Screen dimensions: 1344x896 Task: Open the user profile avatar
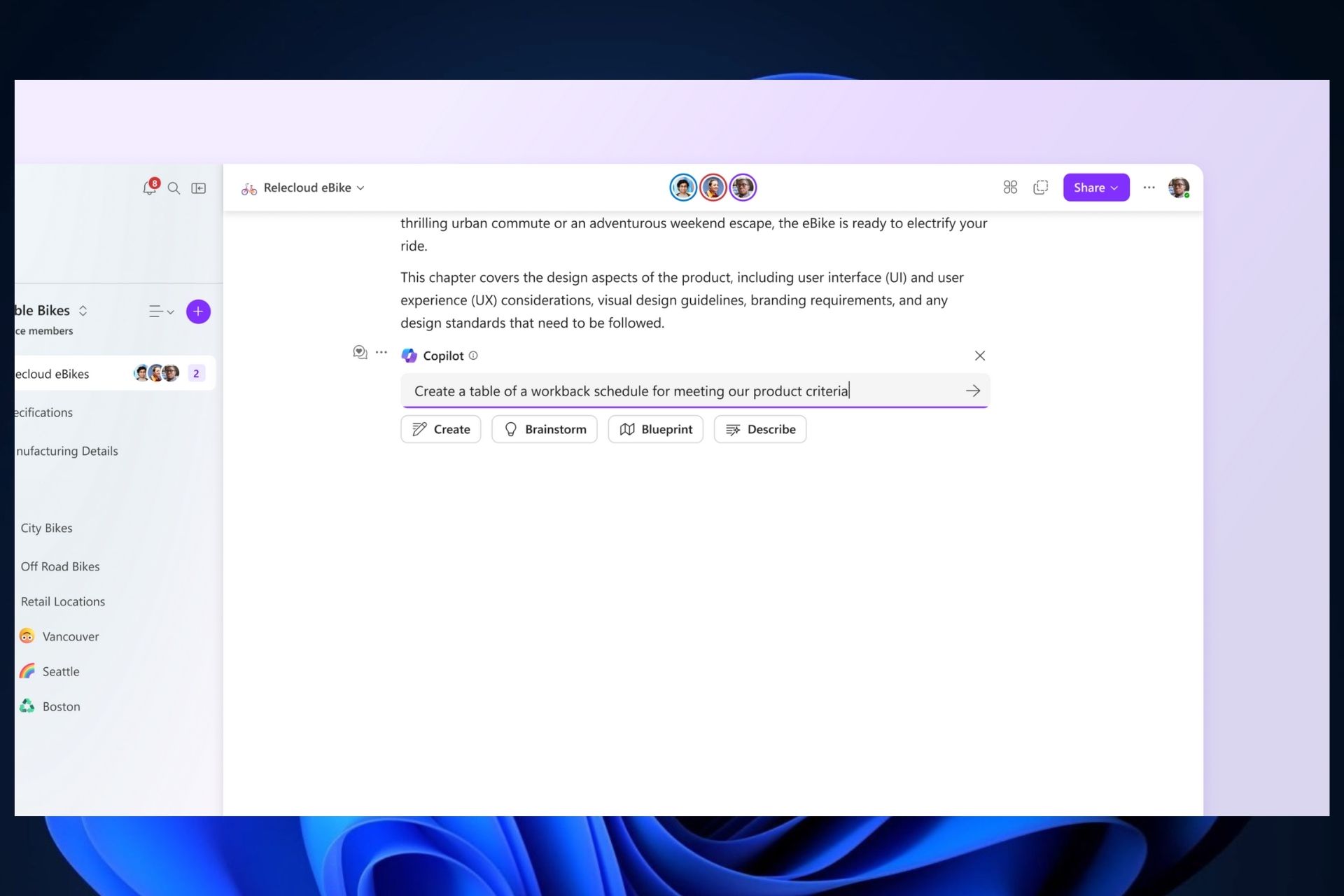click(1179, 188)
